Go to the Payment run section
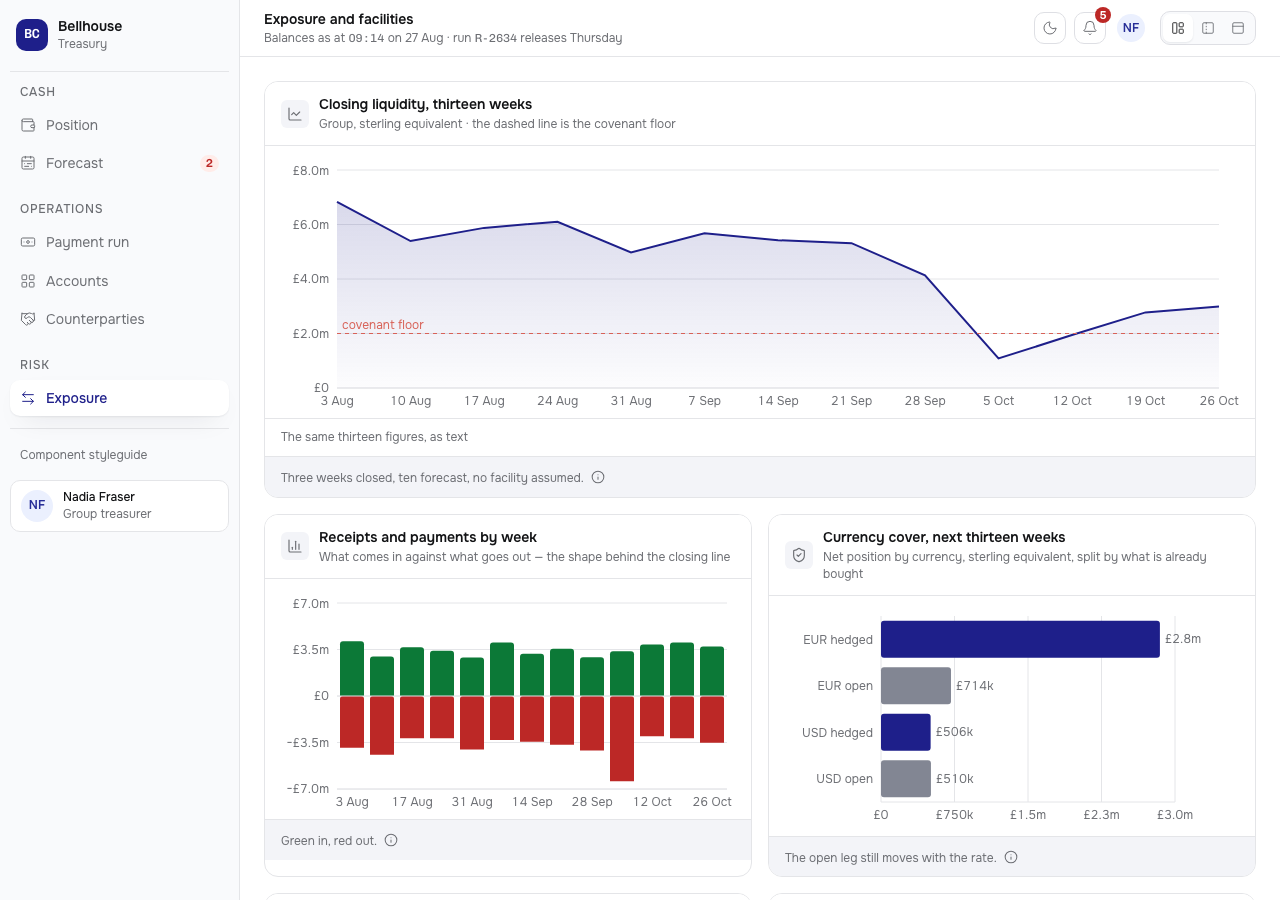Viewport: 1280px width, 900px height. (120, 242)
